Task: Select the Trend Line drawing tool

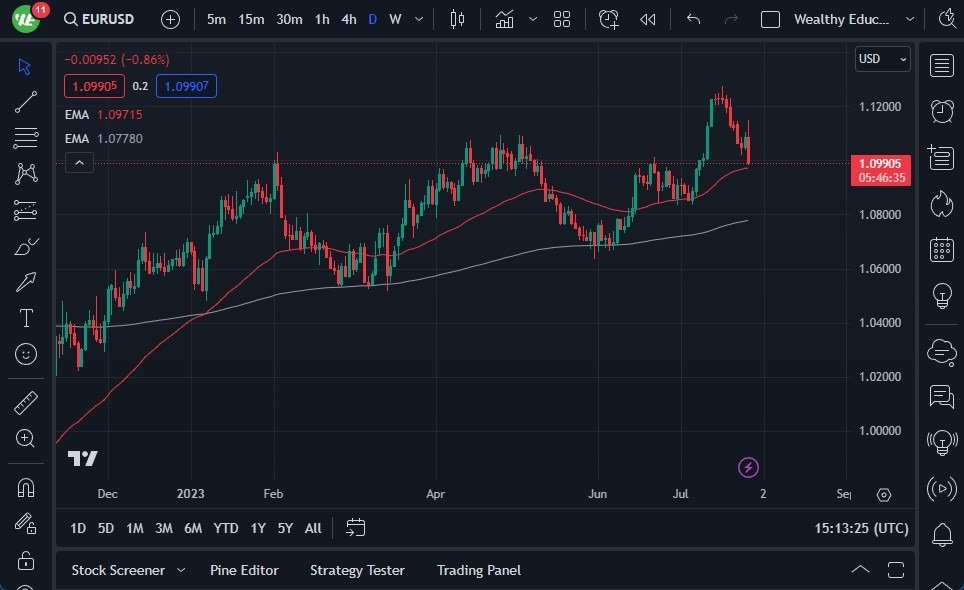Action: pos(25,102)
